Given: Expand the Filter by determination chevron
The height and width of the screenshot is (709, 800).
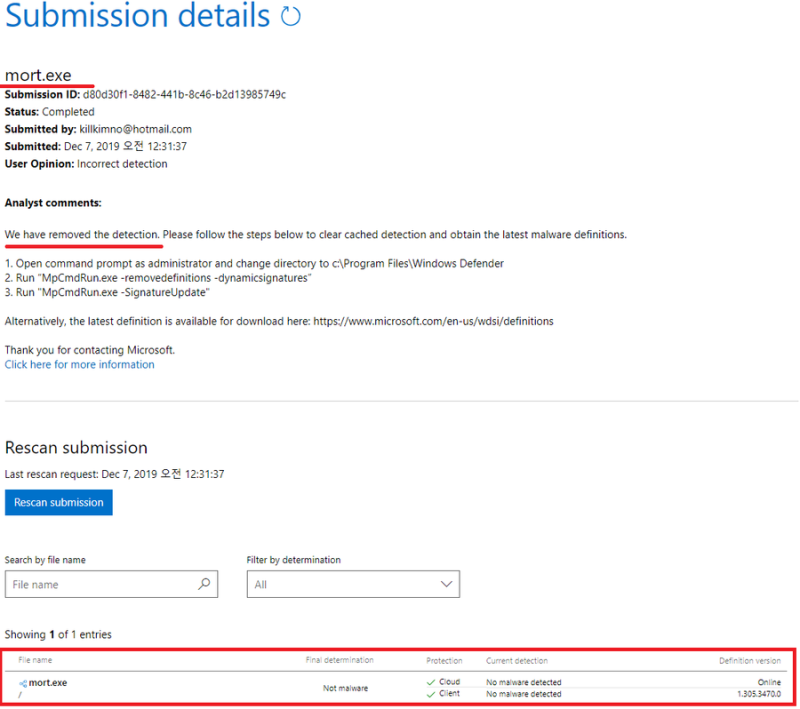Looking at the screenshot, I should click(x=446, y=584).
